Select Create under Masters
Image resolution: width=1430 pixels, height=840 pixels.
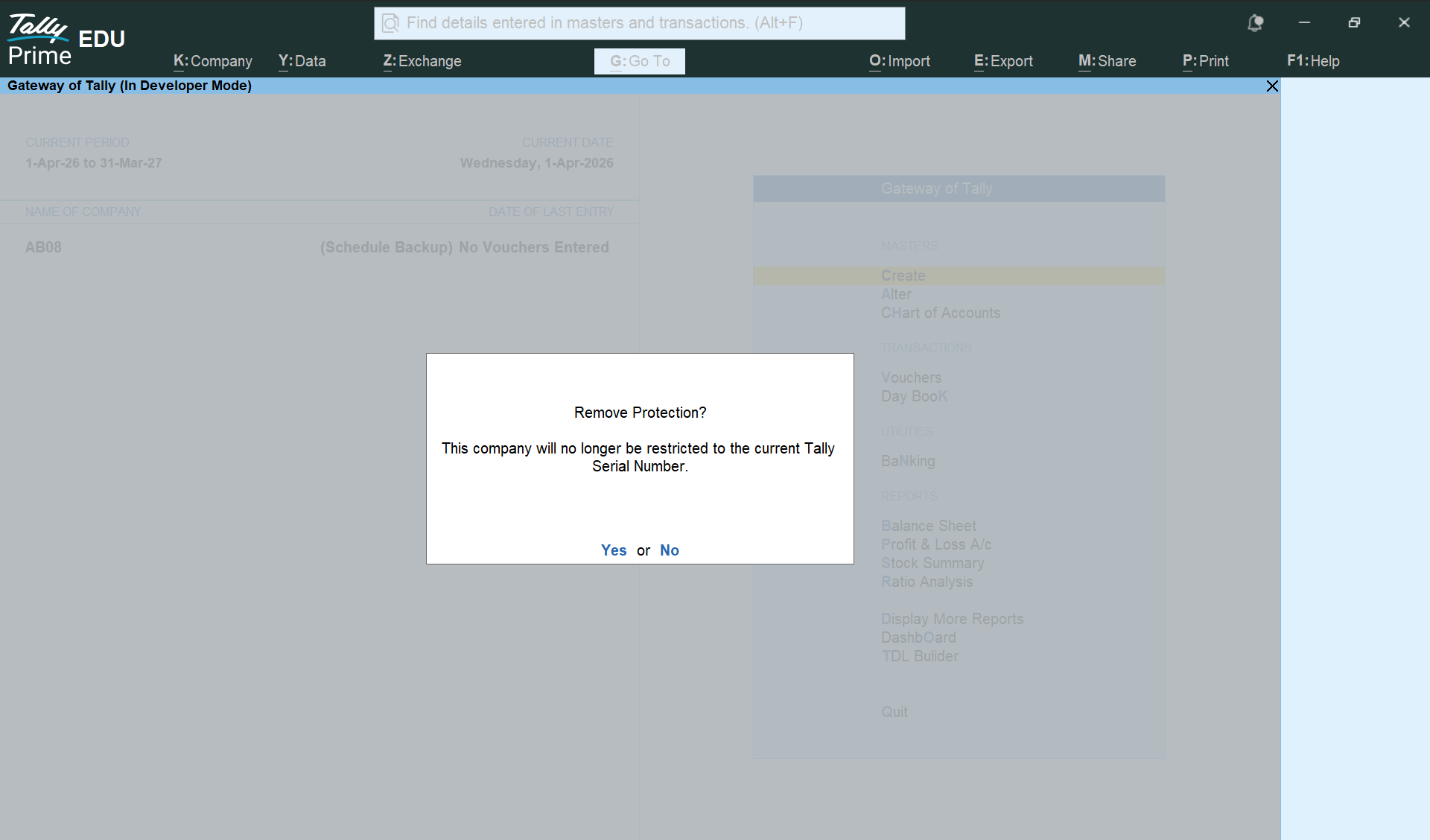[x=959, y=276]
